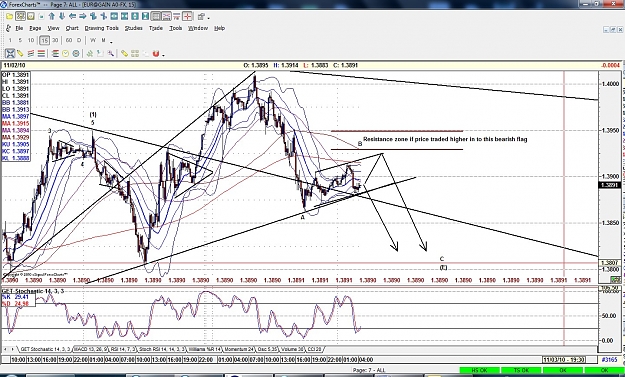Open the Page menu
Image resolution: width=625 pixels, height=377 pixels.
(x=35, y=28)
